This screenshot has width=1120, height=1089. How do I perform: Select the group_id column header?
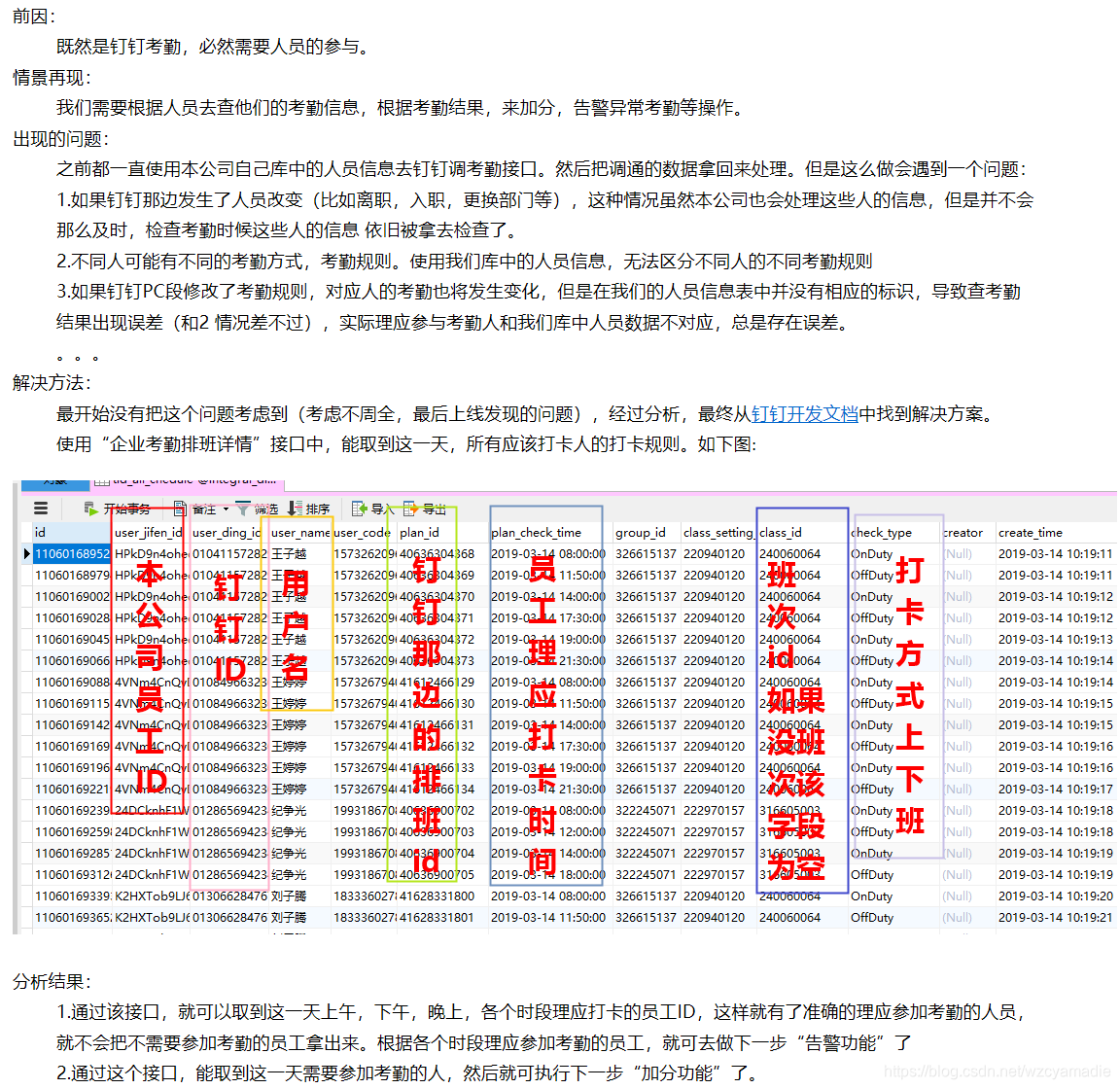[x=647, y=533]
